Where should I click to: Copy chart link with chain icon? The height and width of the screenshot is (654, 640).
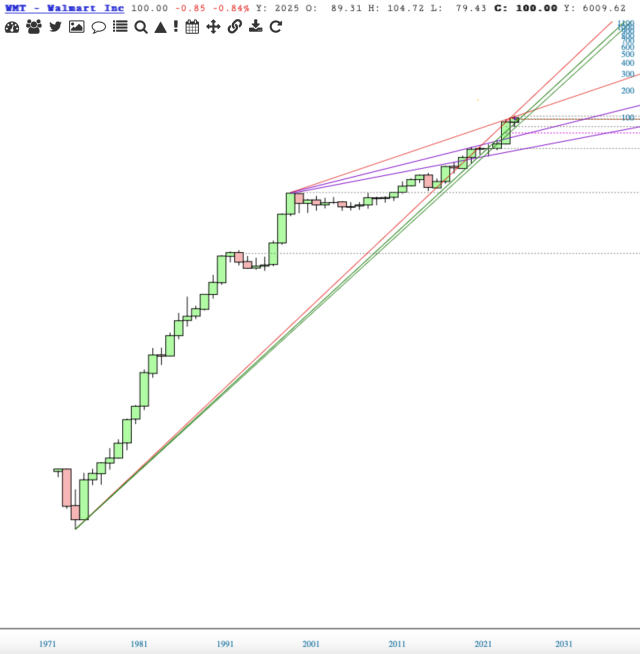pyautogui.click(x=234, y=27)
